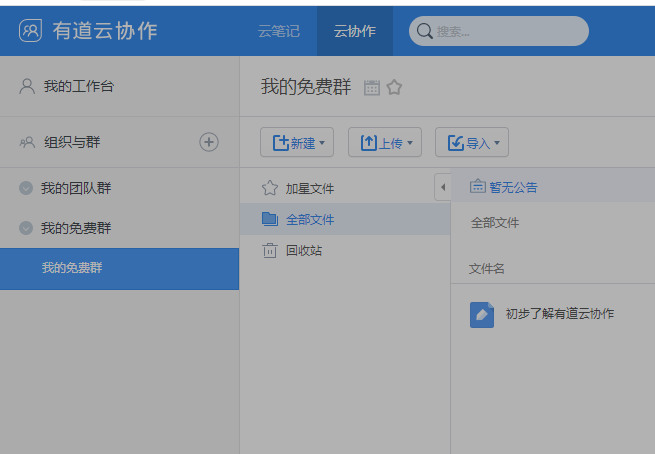Click the calendar icon next to title
The width and height of the screenshot is (655, 454).
[372, 87]
